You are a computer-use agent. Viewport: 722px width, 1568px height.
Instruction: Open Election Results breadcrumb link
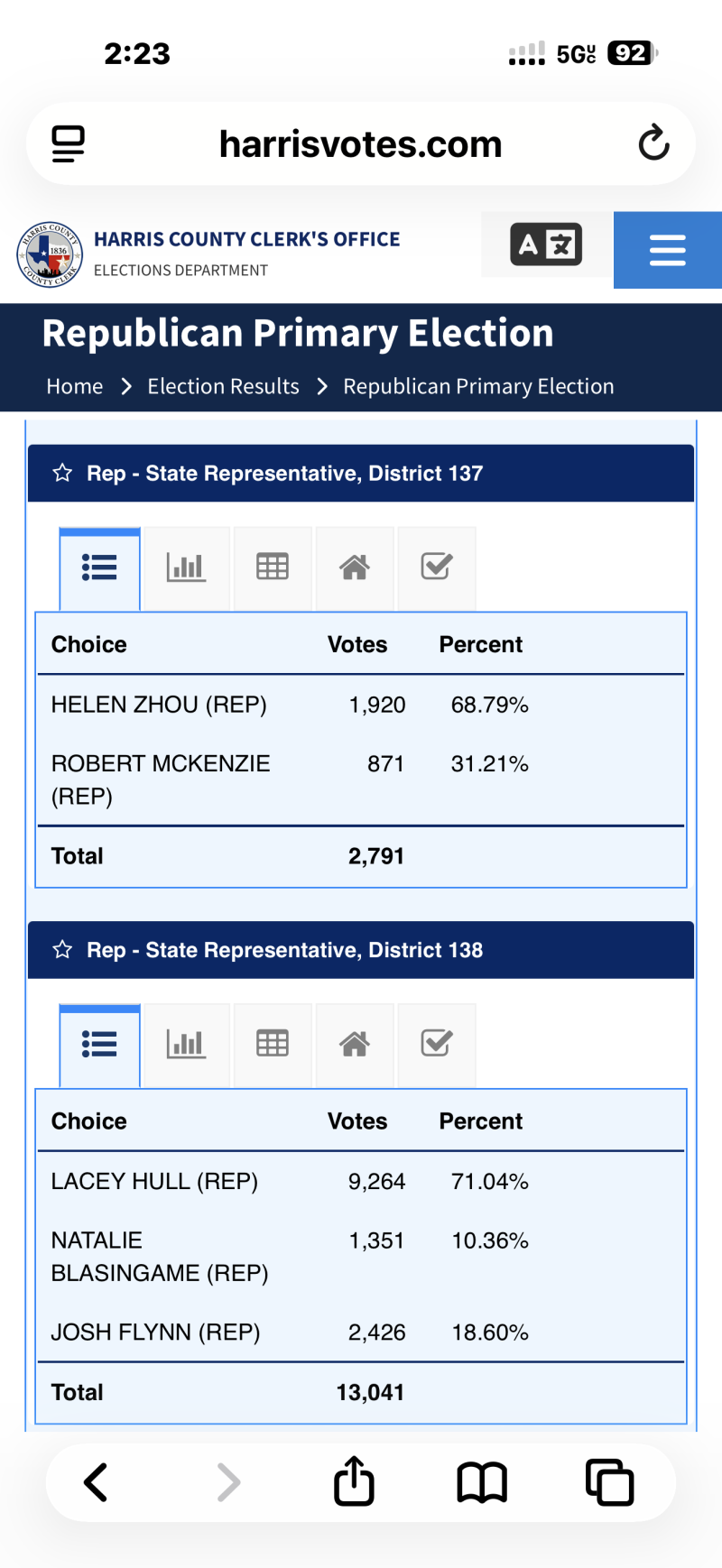point(223,386)
